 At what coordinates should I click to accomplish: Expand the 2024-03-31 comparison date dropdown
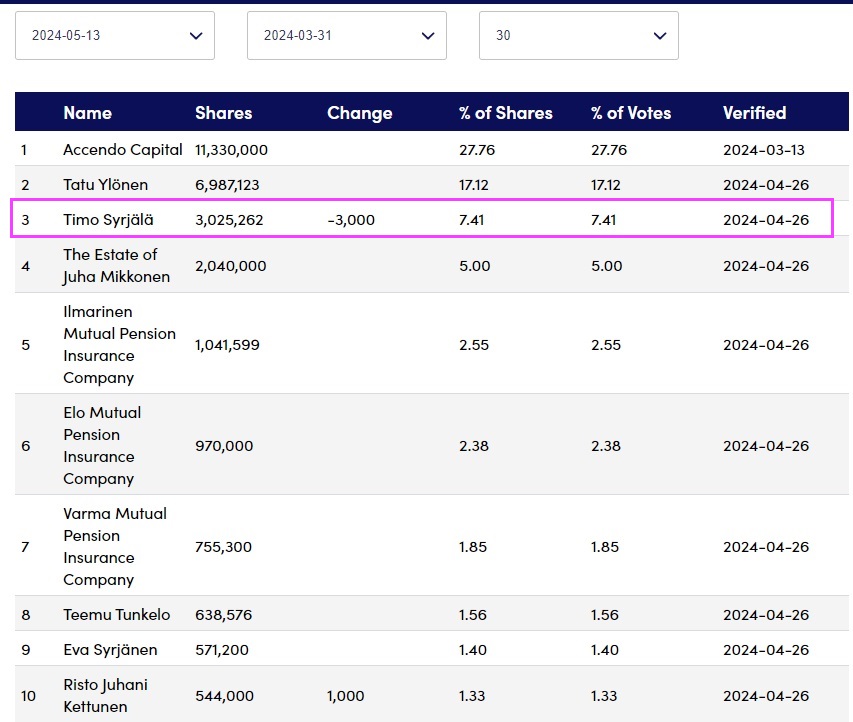(346, 36)
